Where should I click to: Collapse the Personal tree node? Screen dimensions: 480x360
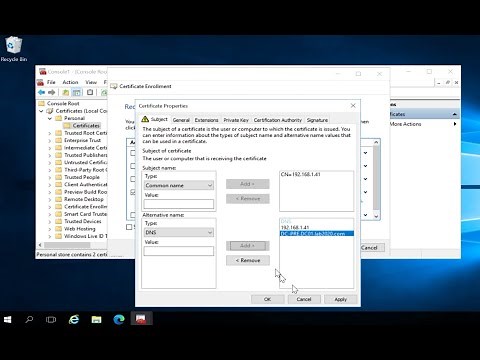point(50,118)
